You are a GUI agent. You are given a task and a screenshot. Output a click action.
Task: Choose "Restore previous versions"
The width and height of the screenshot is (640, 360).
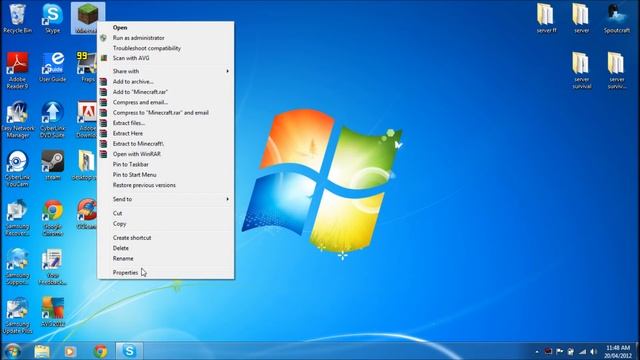pyautogui.click(x=166, y=185)
